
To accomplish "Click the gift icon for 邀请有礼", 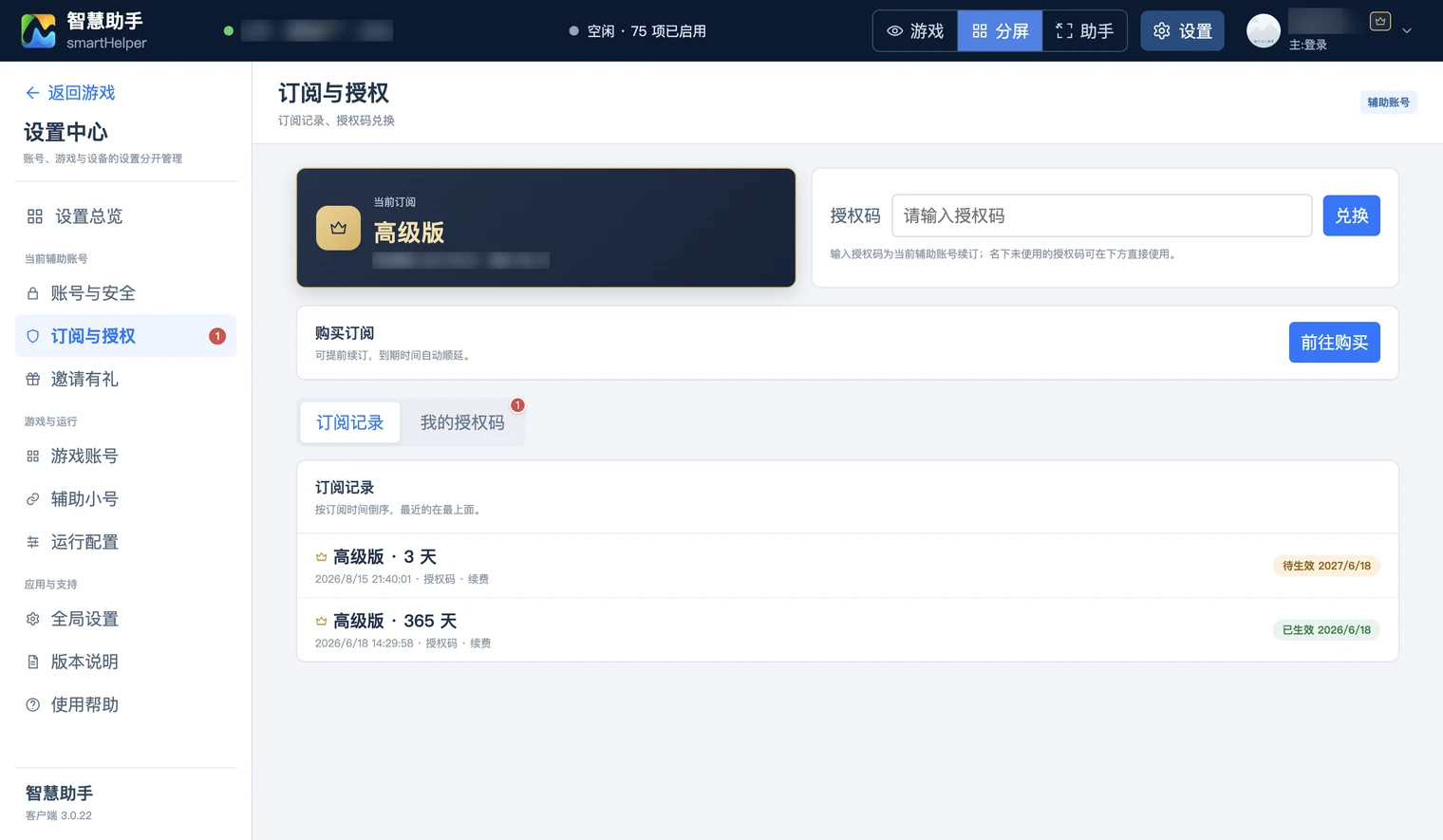I will pos(33,379).
